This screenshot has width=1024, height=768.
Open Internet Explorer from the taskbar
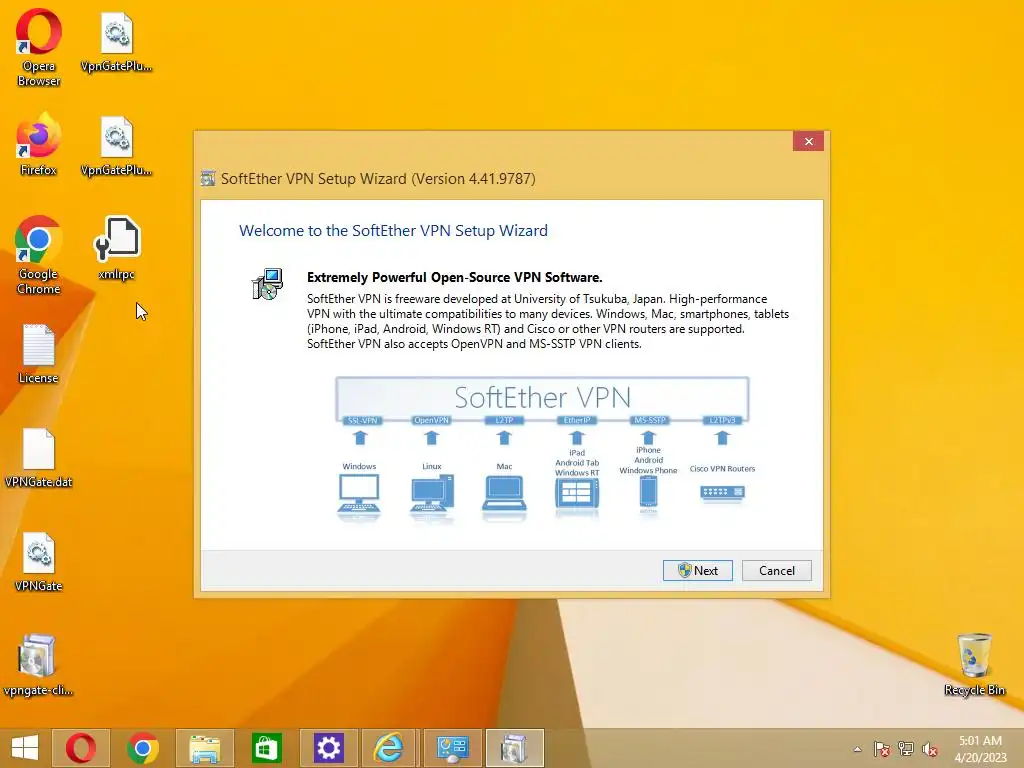click(x=390, y=748)
